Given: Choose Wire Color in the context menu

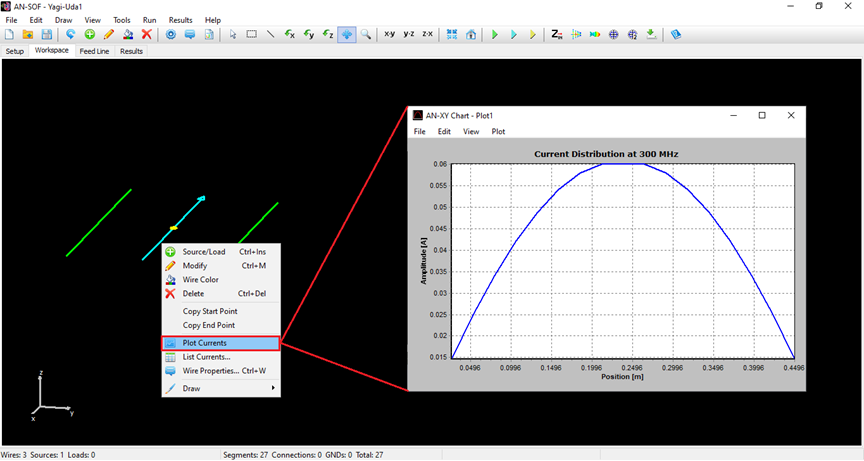Looking at the screenshot, I should [221, 280].
